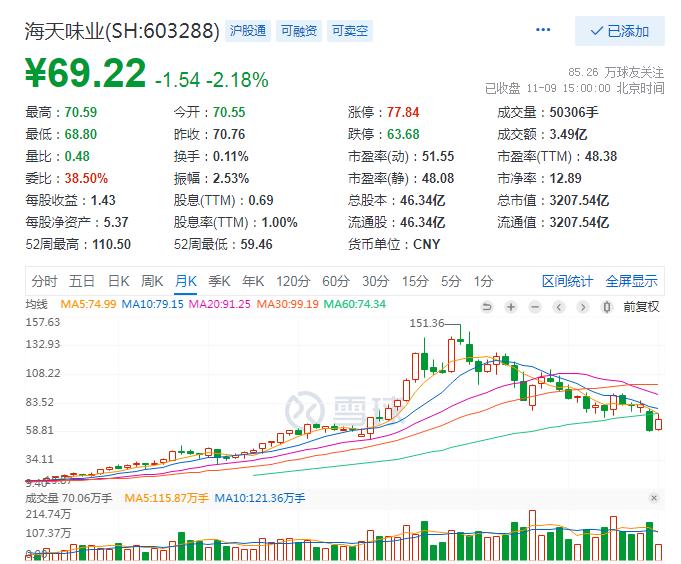The width and height of the screenshot is (681, 564).
Task: Click the current price ¥69.22
Action: click(x=86, y=73)
